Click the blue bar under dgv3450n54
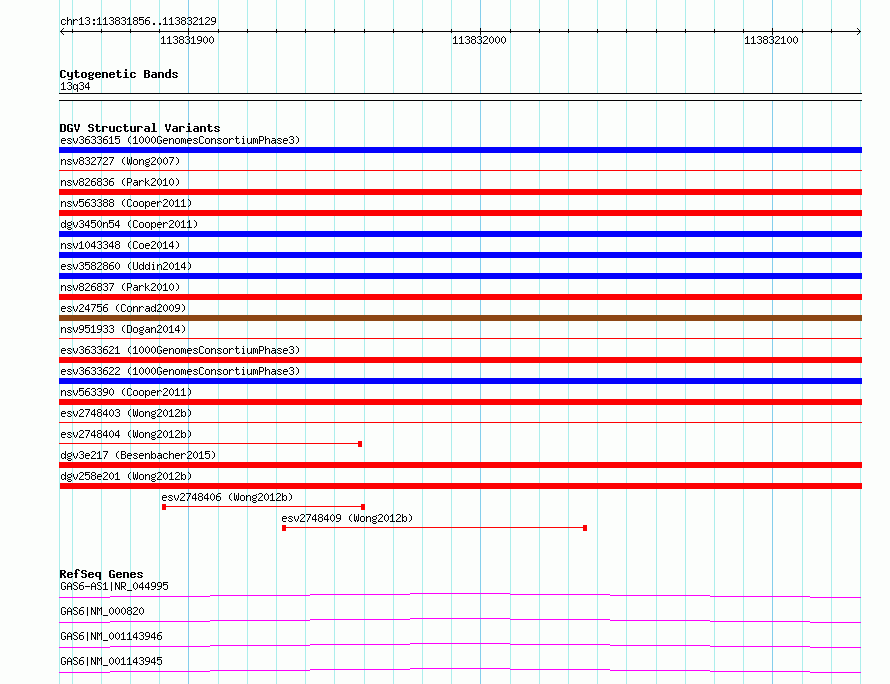Viewport: 890px width, 684px height. pyautogui.click(x=460, y=234)
